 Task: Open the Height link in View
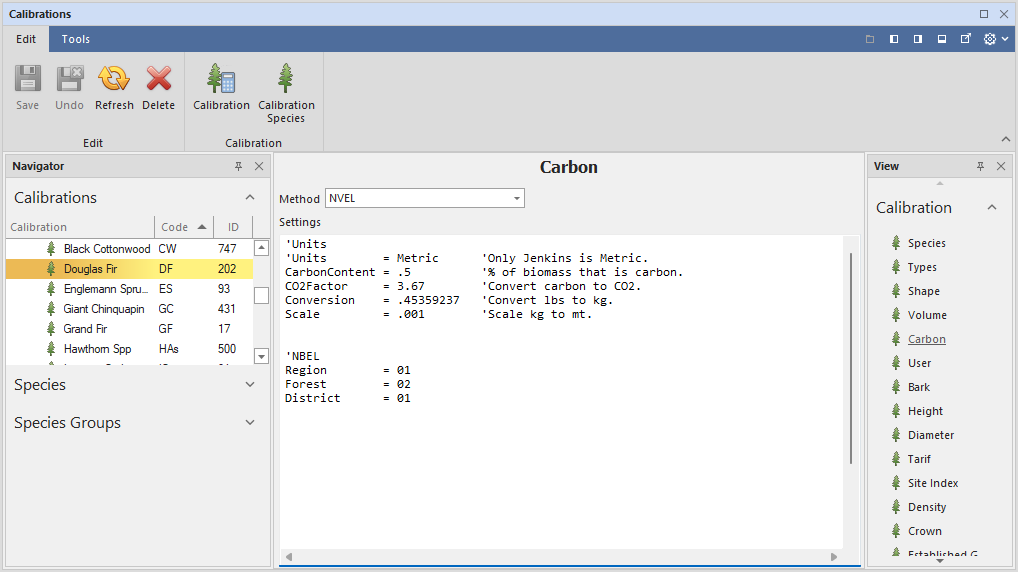click(925, 411)
